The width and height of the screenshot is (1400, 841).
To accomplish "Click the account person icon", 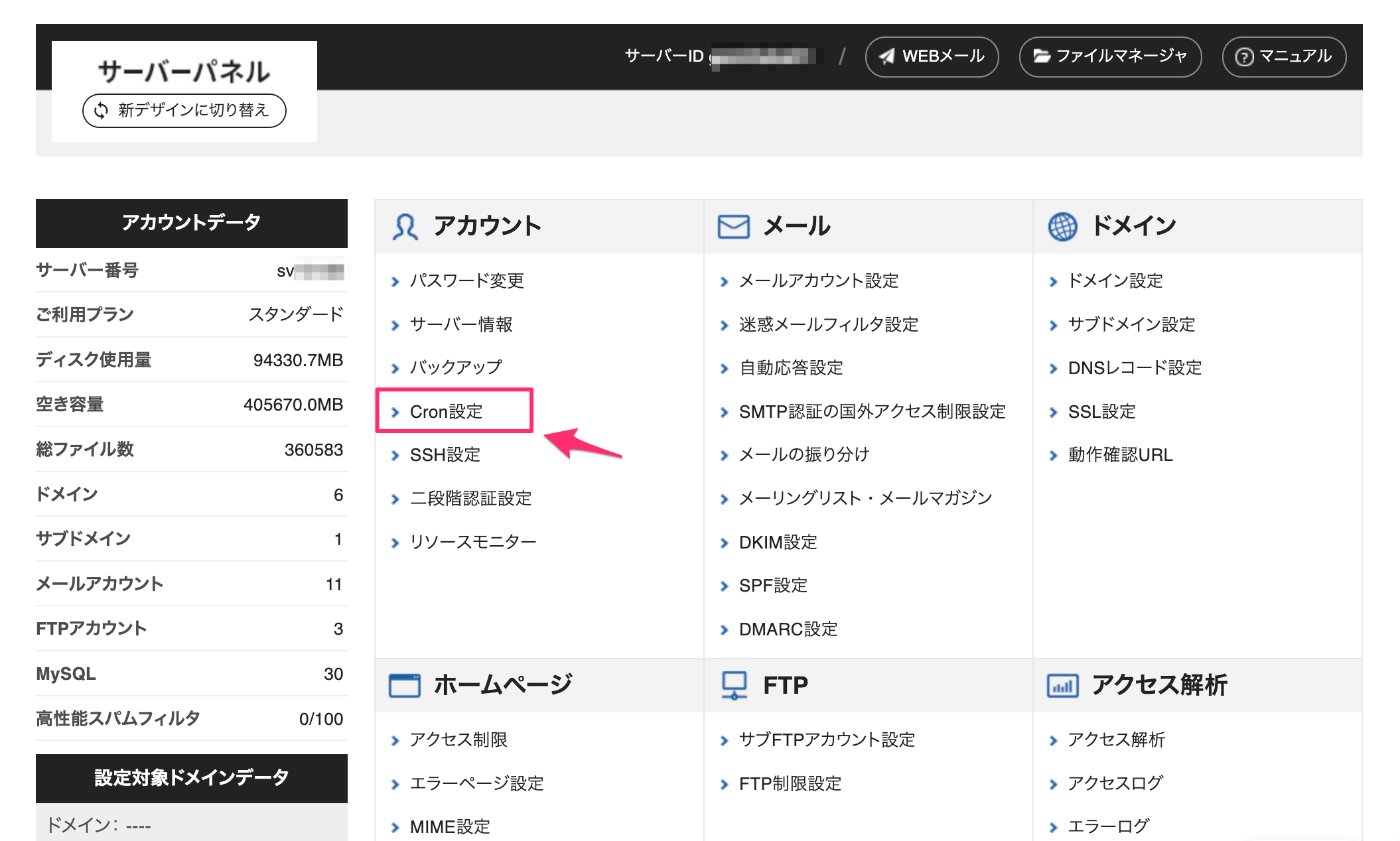I will click(405, 227).
